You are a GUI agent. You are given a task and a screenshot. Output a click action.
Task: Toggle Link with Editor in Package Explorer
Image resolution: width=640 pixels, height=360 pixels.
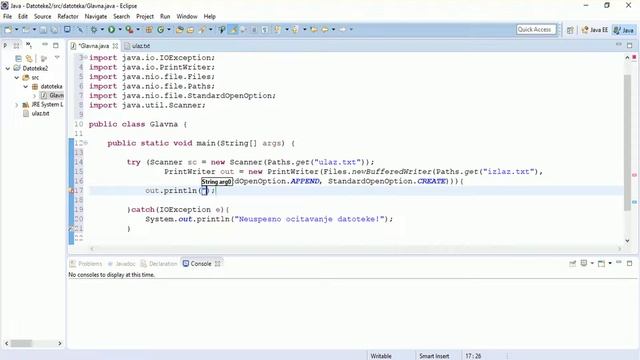[x=29, y=58]
